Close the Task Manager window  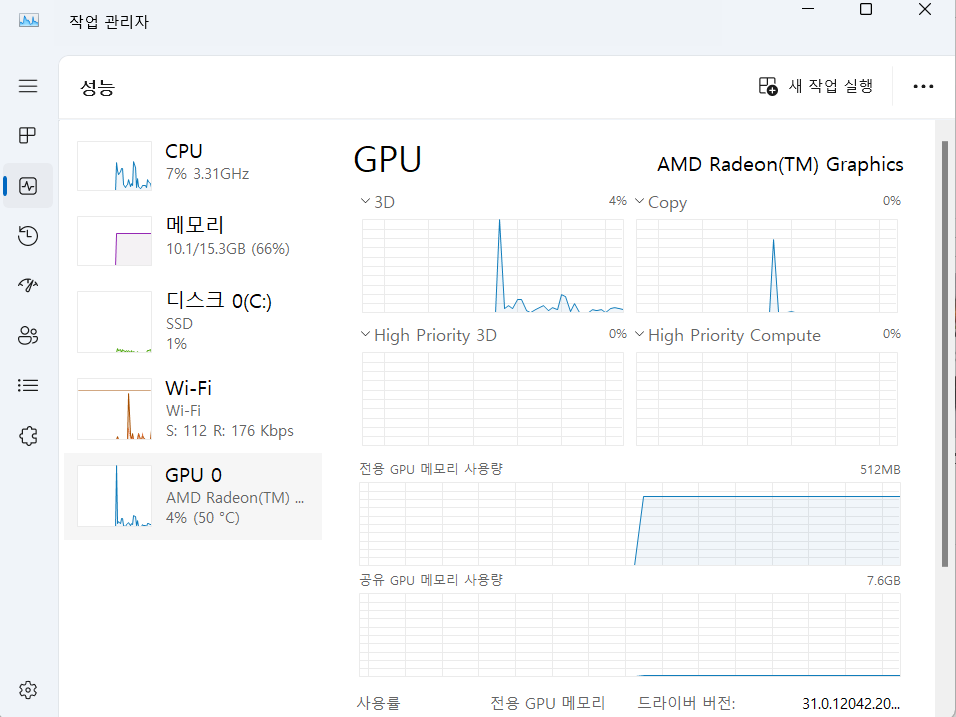925,9
